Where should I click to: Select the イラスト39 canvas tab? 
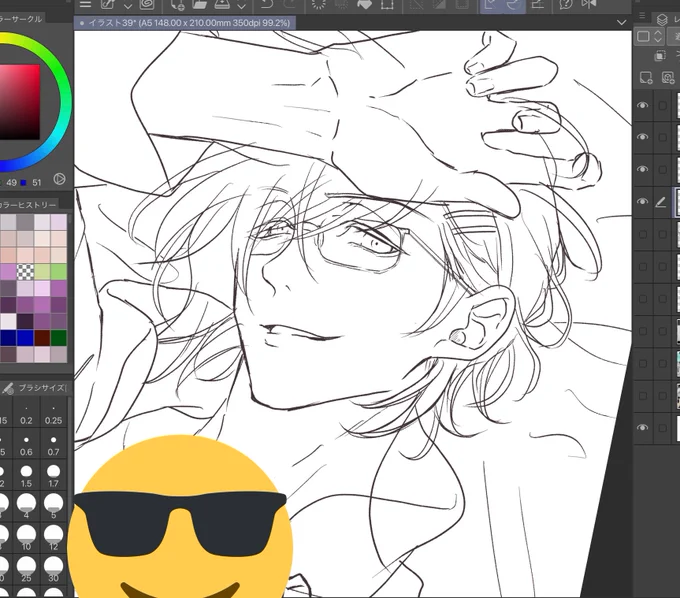[185, 23]
